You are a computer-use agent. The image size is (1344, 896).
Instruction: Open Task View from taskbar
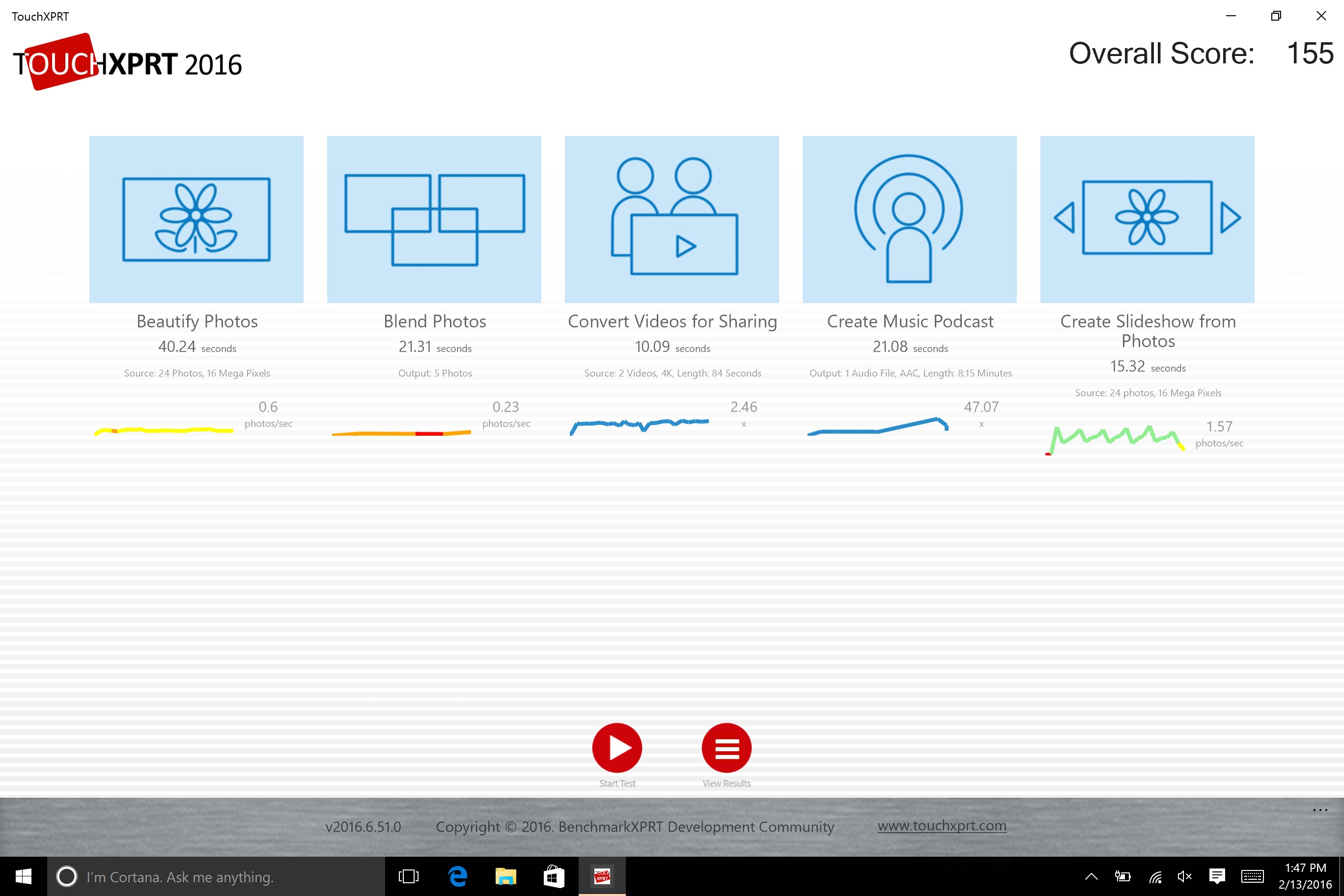click(x=409, y=876)
